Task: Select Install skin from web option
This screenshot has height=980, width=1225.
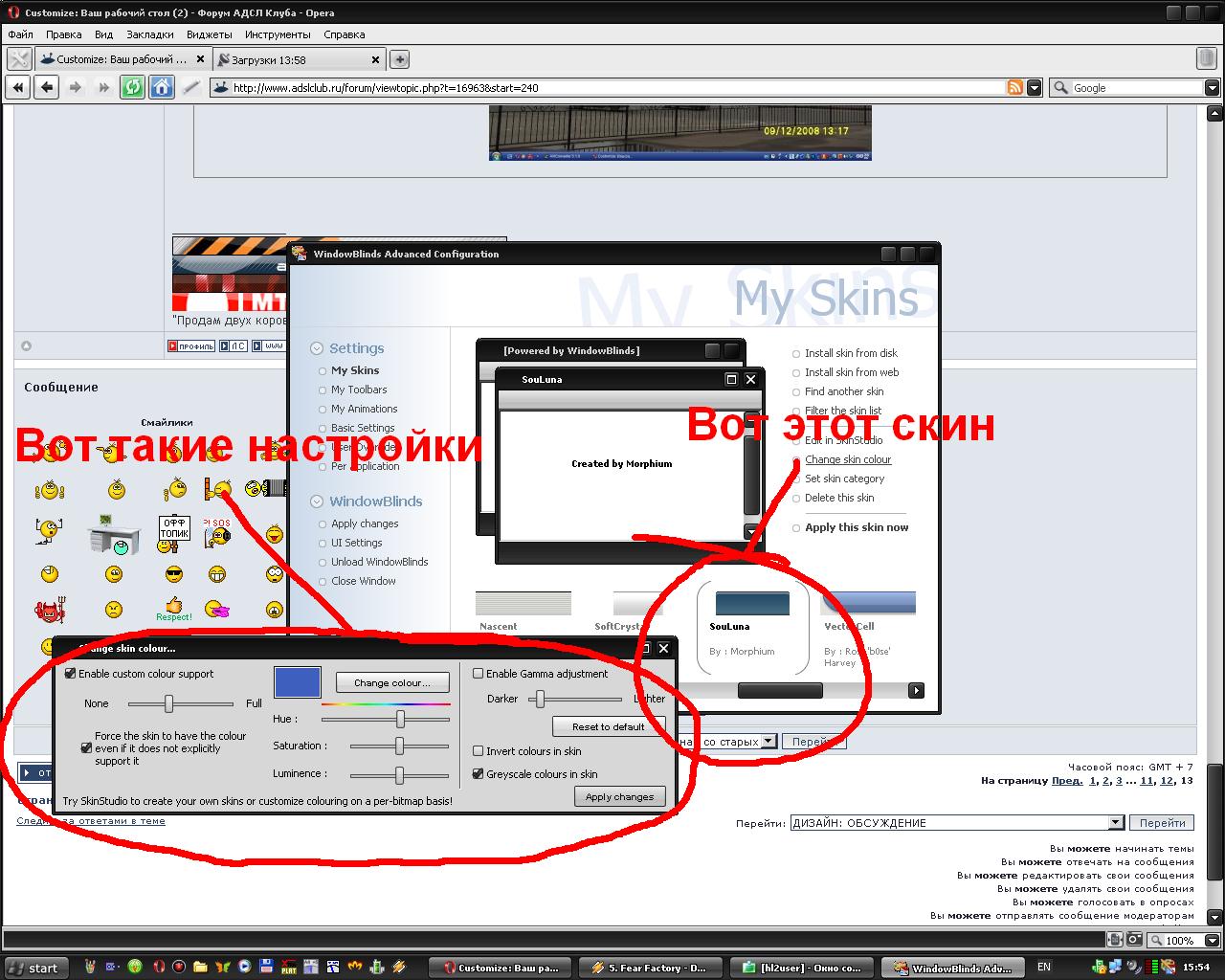Action: (852, 372)
